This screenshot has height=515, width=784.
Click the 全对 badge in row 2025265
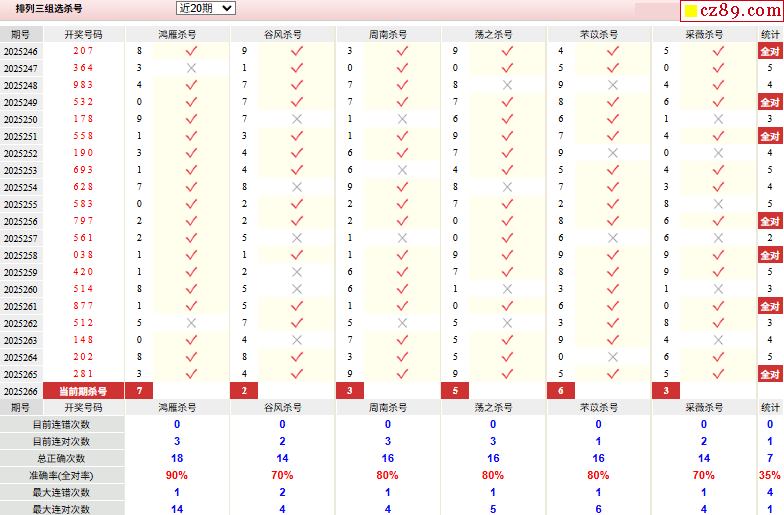769,374
